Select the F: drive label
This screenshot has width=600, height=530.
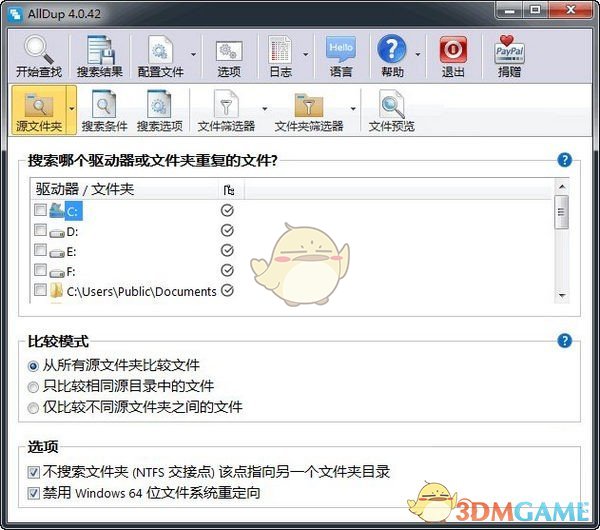71,272
